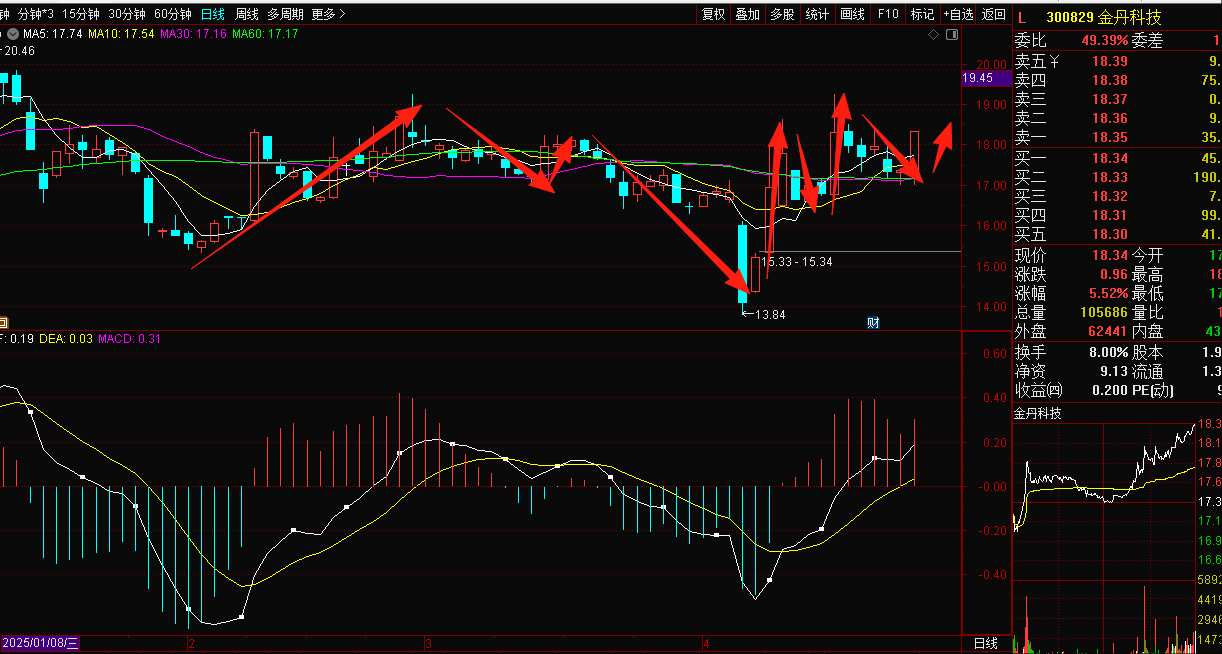1222x654 pixels.
Task: Click the MA10: 17.54 indicator label
Action: (121, 34)
